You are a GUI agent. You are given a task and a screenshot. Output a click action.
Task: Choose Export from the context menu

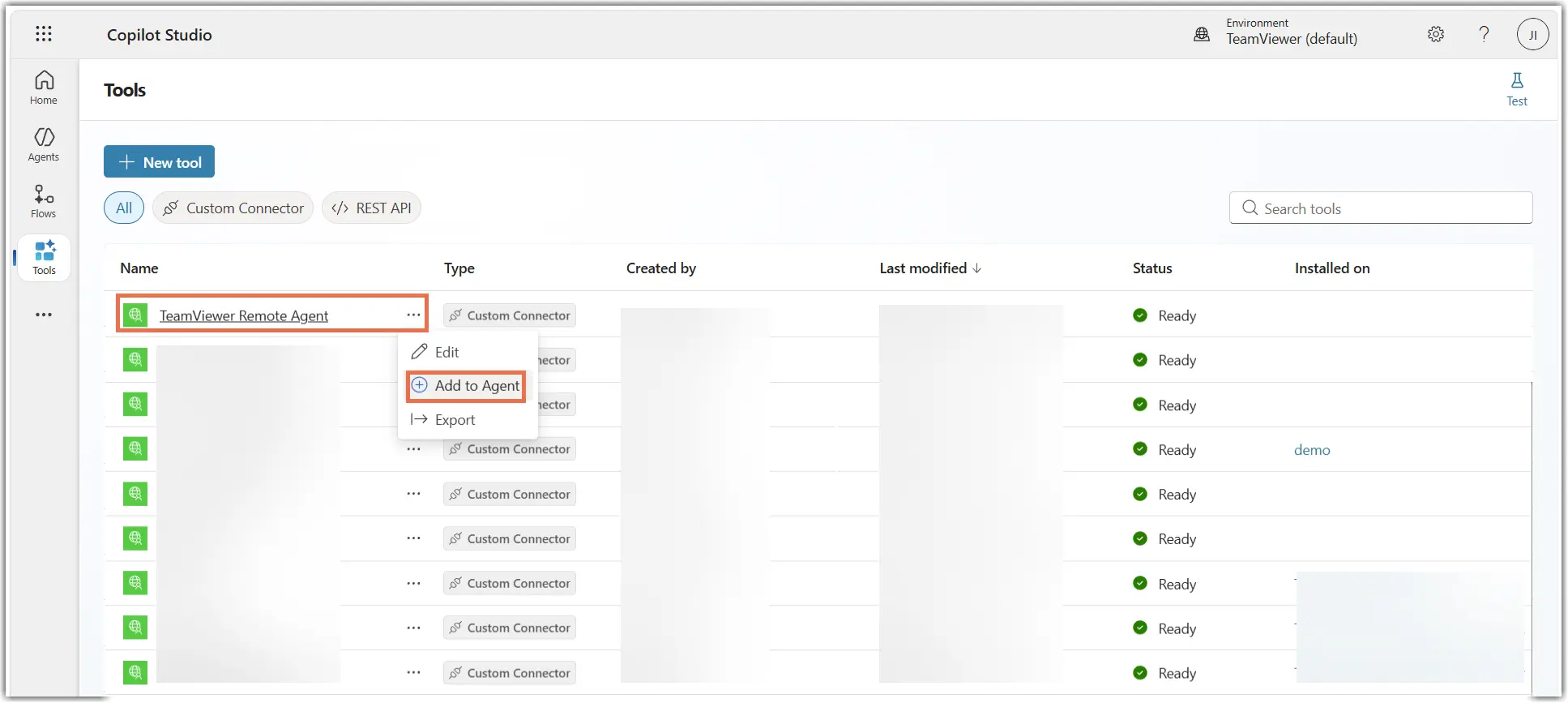pyautogui.click(x=468, y=419)
